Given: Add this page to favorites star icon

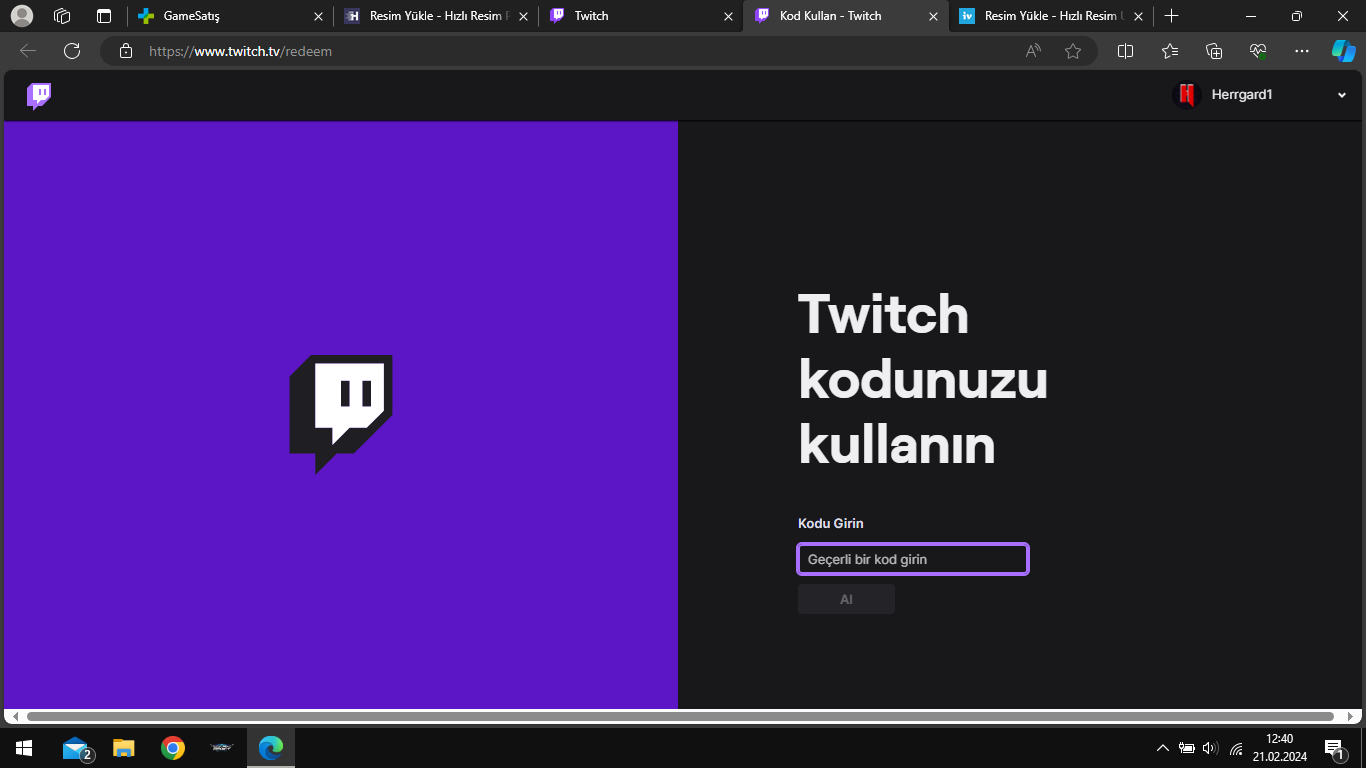Looking at the screenshot, I should pos(1073,51).
